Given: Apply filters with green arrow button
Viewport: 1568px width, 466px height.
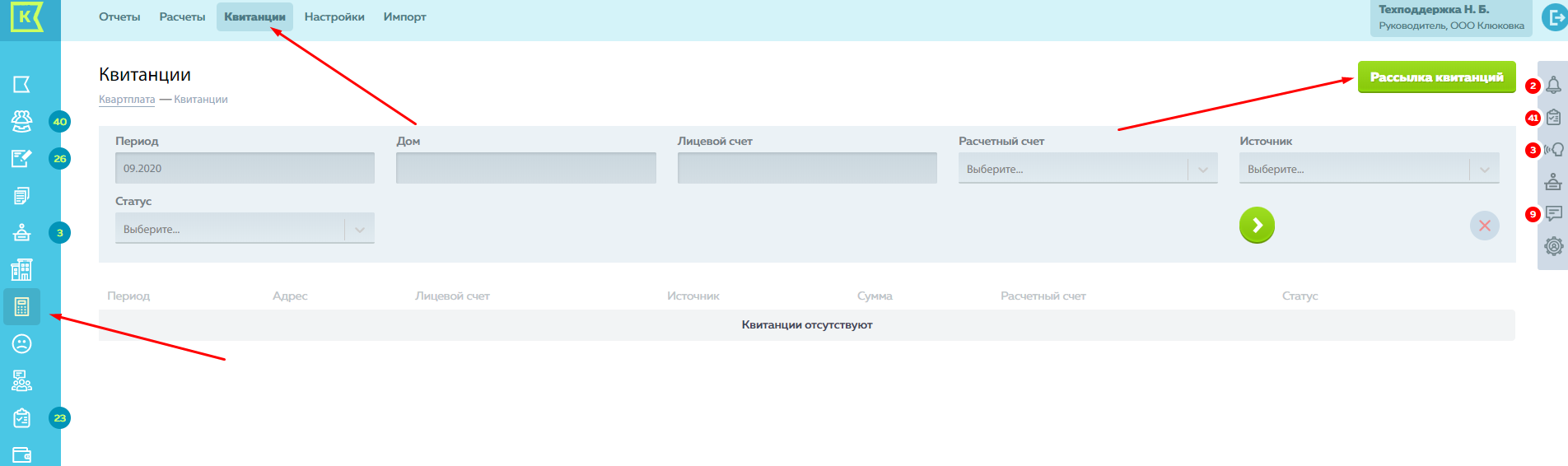Looking at the screenshot, I should pos(1257,225).
